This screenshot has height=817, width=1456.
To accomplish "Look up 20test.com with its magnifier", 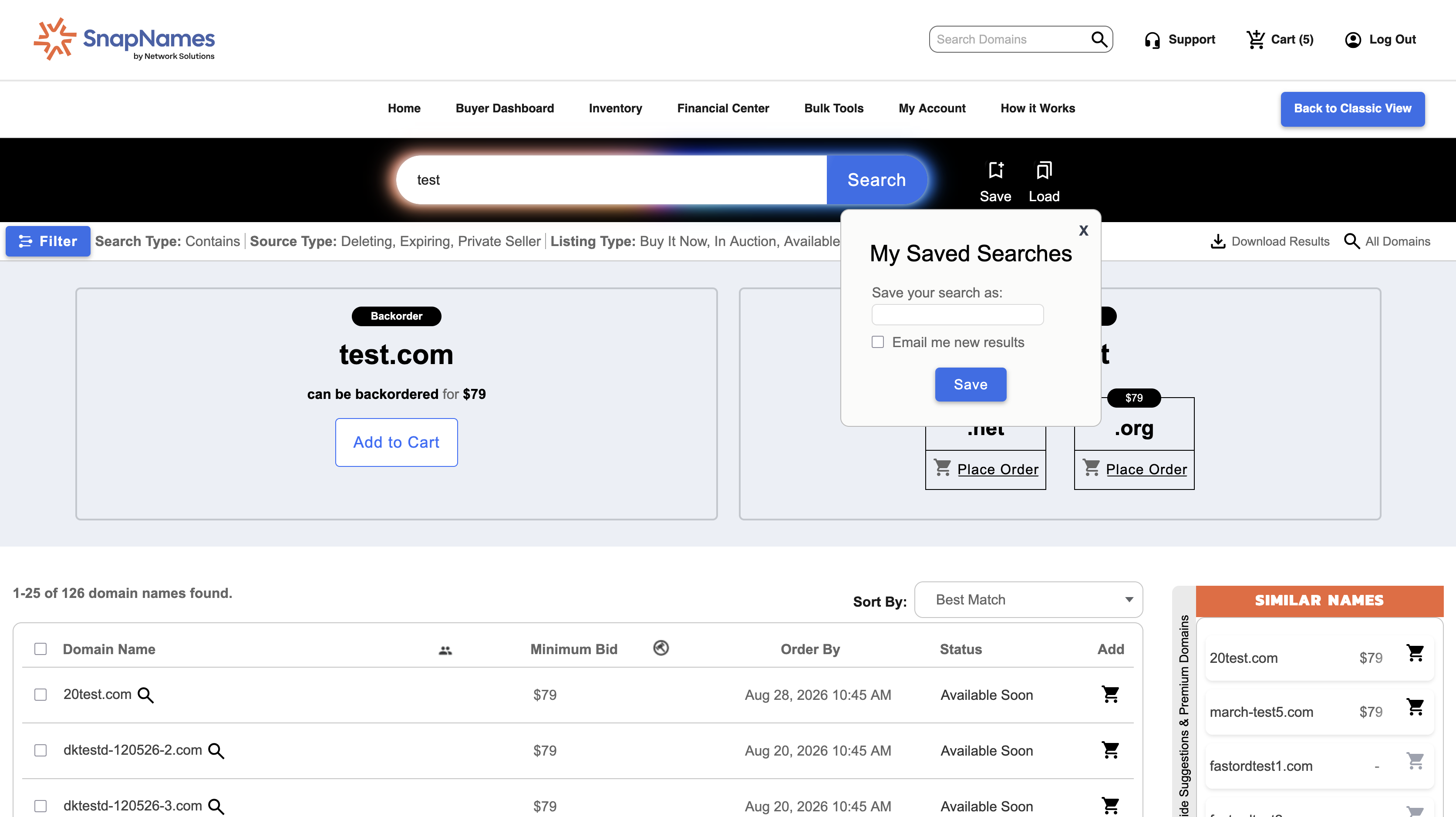I will 146,695.
